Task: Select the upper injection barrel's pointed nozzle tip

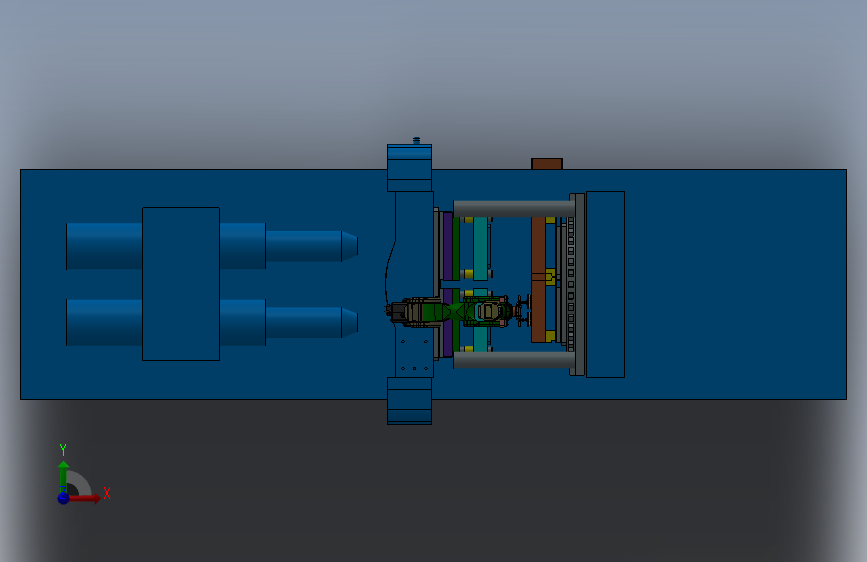Action: tap(349, 246)
